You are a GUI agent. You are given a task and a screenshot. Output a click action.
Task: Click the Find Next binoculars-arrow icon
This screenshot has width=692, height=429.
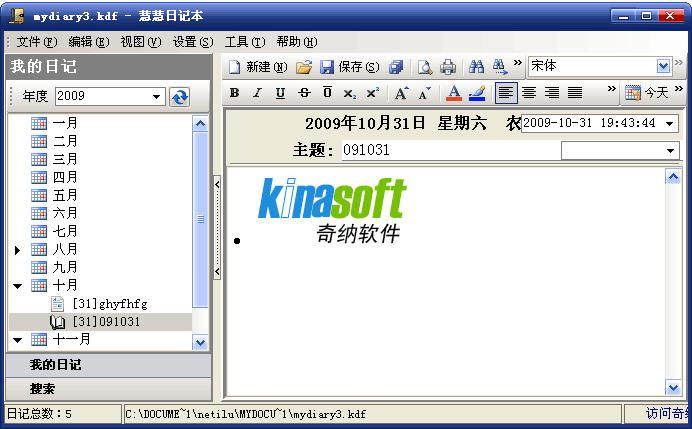pyautogui.click(x=500, y=67)
